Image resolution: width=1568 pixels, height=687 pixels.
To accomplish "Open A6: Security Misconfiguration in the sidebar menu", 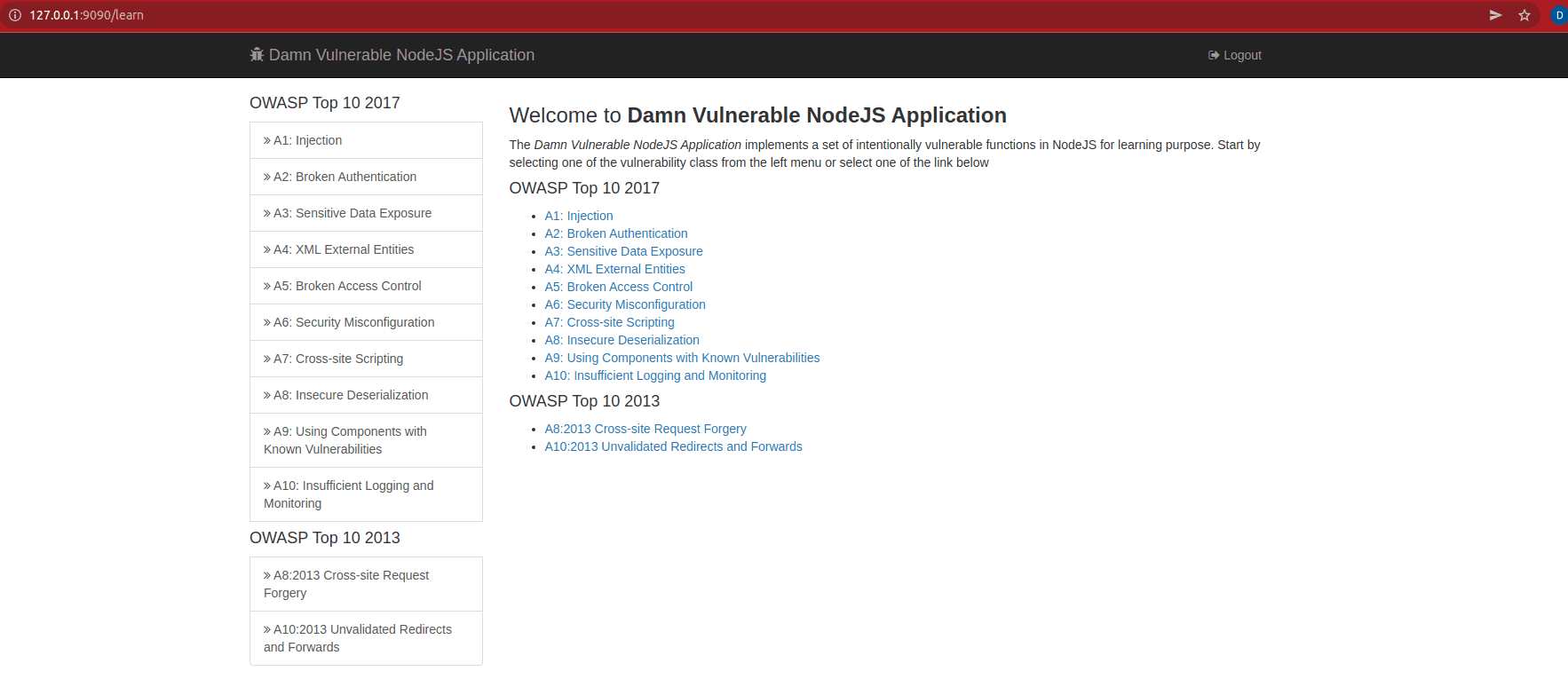I will 366,322.
